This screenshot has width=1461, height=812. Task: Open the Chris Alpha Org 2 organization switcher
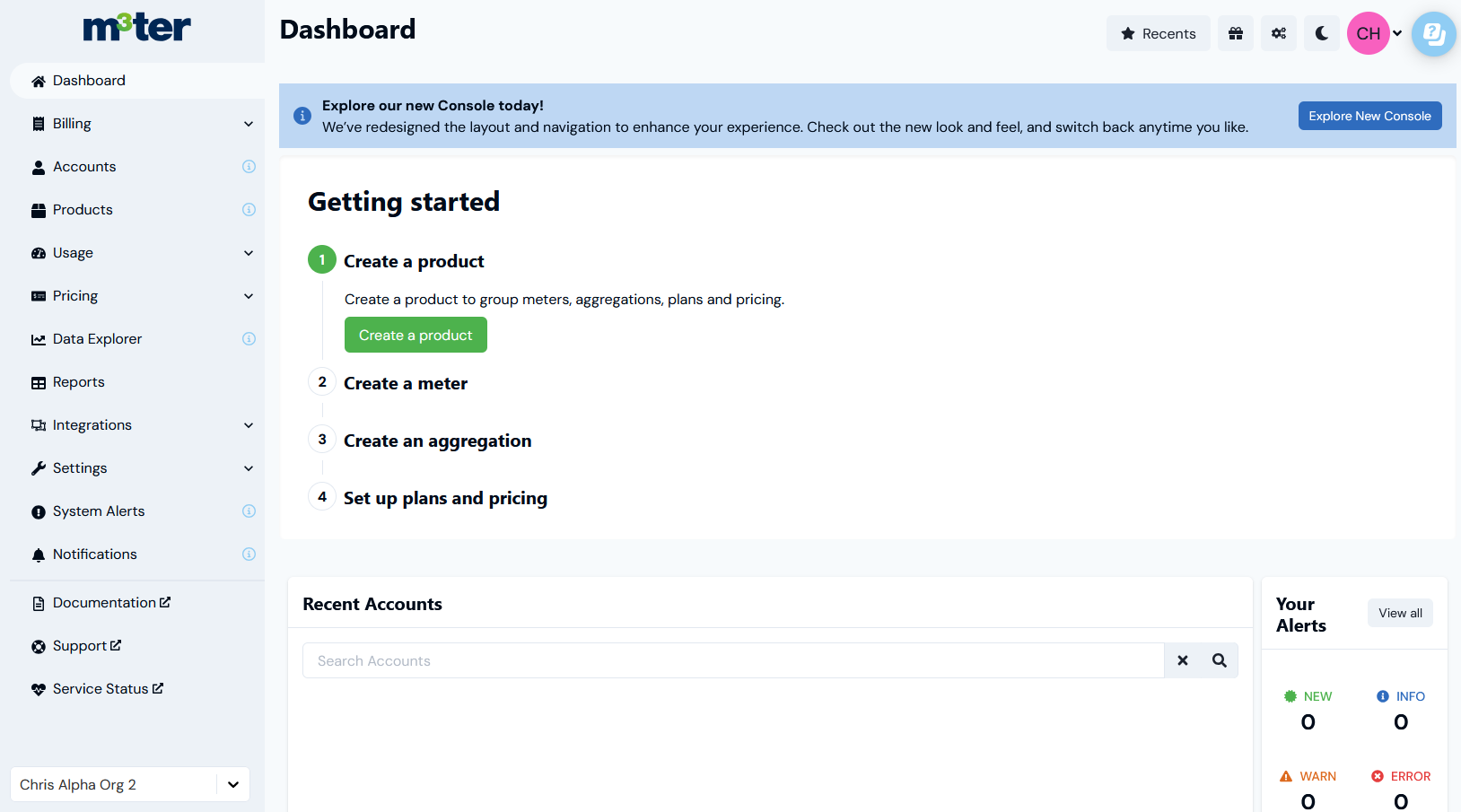[129, 784]
